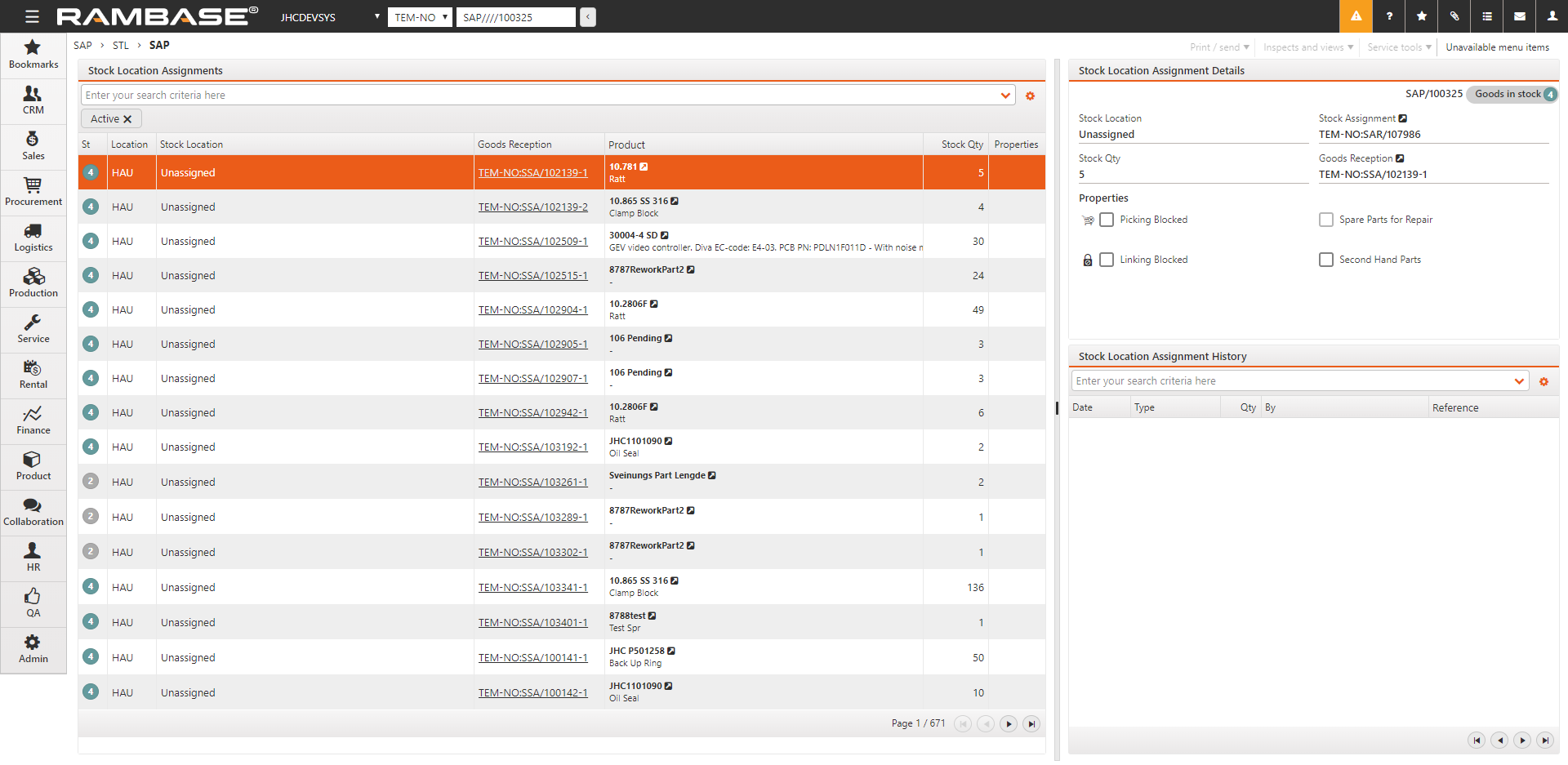Click the Production sidebar icon

33,283
